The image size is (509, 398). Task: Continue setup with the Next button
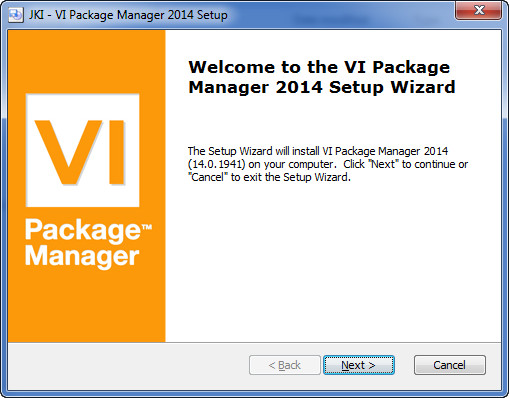pyautogui.click(x=359, y=365)
